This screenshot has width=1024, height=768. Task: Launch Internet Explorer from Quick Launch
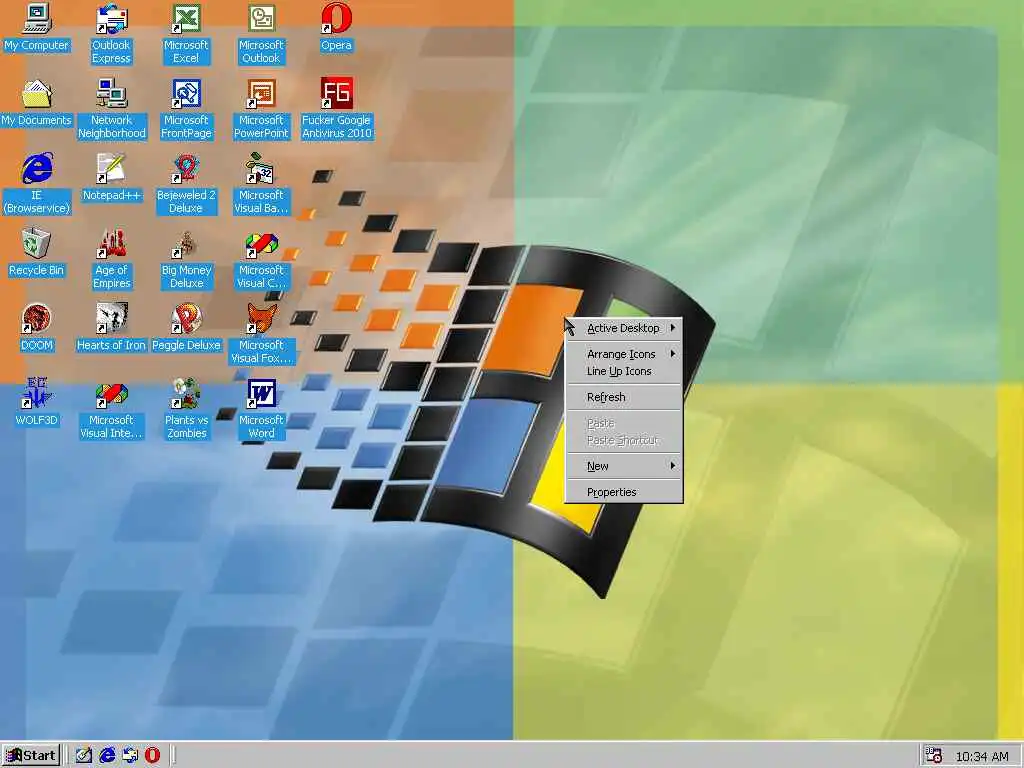pyautogui.click(x=107, y=756)
